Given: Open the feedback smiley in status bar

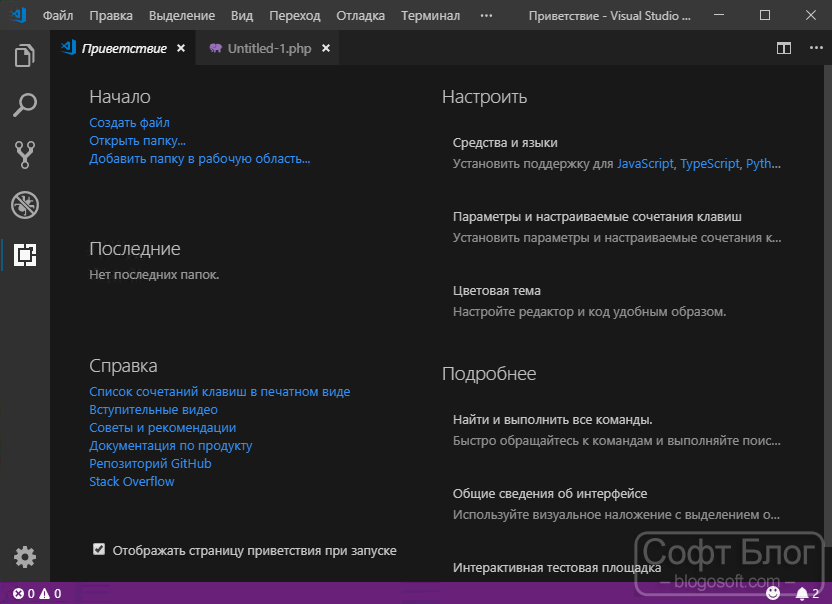Looking at the screenshot, I should pos(773,593).
